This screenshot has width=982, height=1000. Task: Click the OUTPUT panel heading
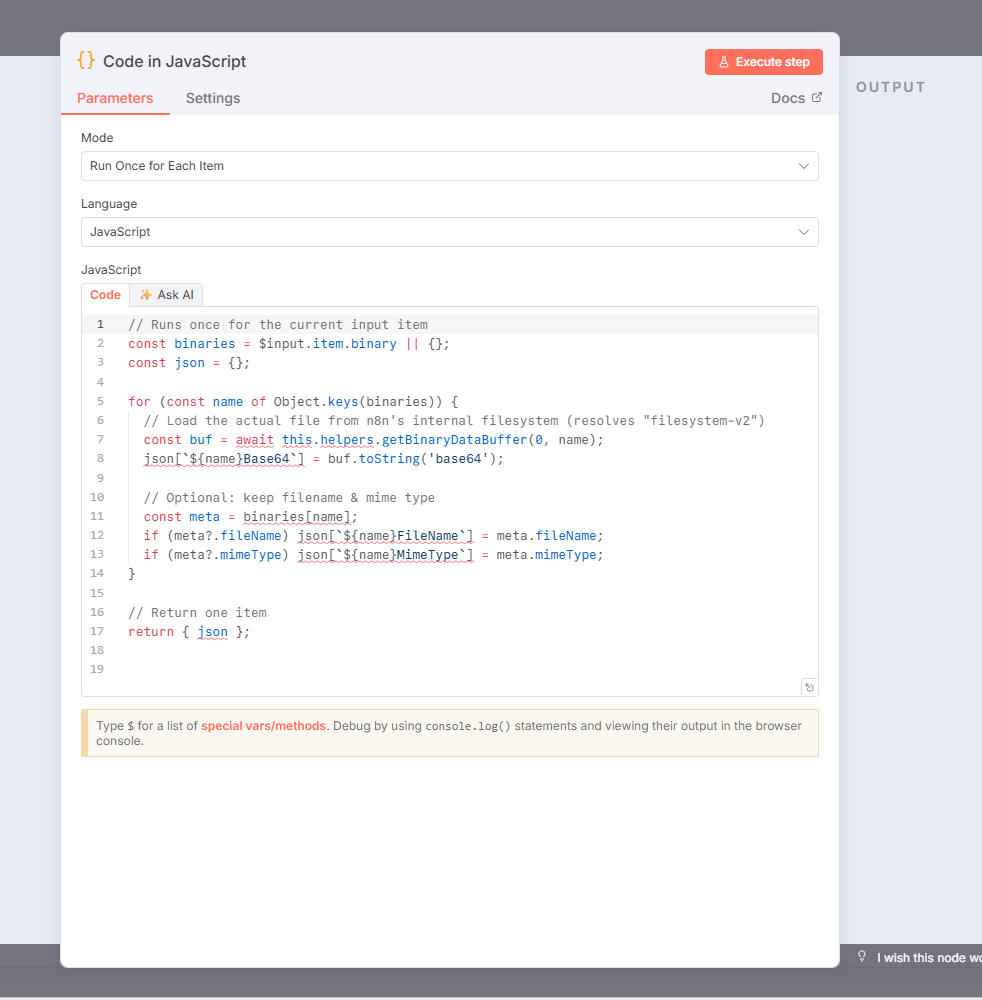click(x=891, y=87)
